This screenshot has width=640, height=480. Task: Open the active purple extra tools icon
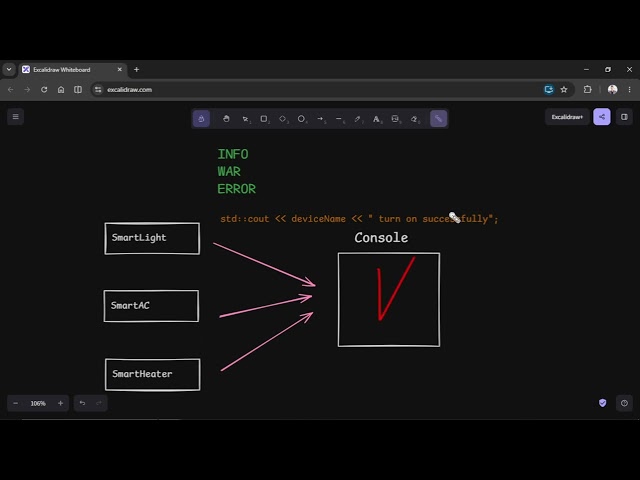(x=438, y=119)
